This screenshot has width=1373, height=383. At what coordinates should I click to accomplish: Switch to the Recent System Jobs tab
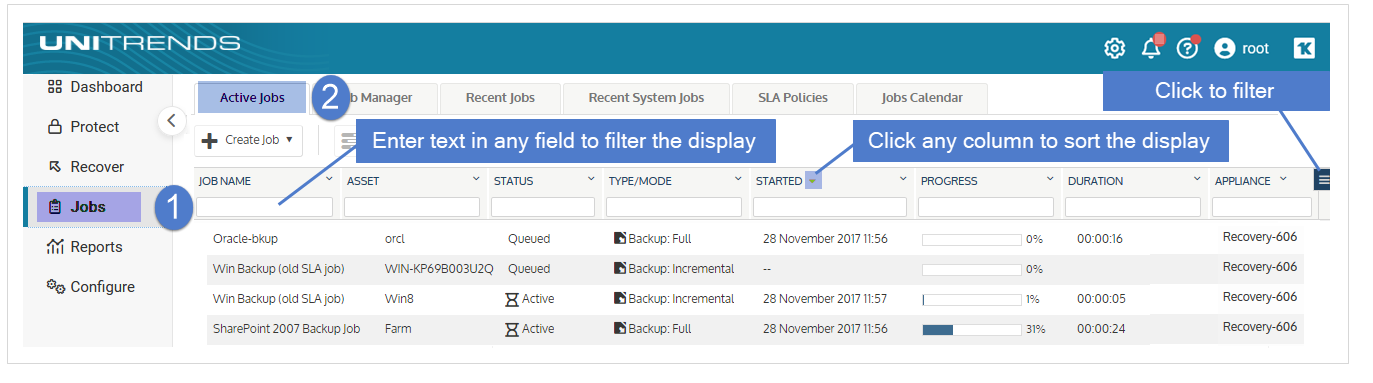[x=646, y=98]
